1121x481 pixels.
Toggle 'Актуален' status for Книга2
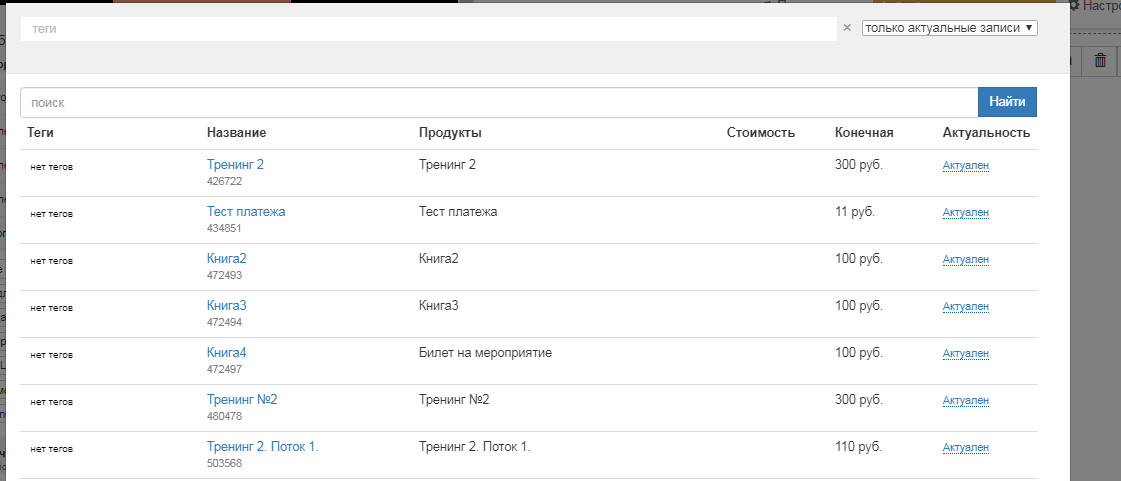tap(965, 259)
